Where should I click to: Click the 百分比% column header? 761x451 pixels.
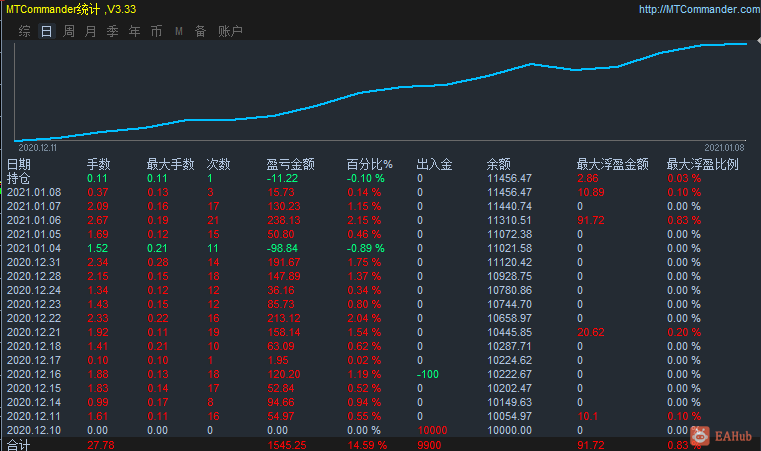[x=369, y=164]
